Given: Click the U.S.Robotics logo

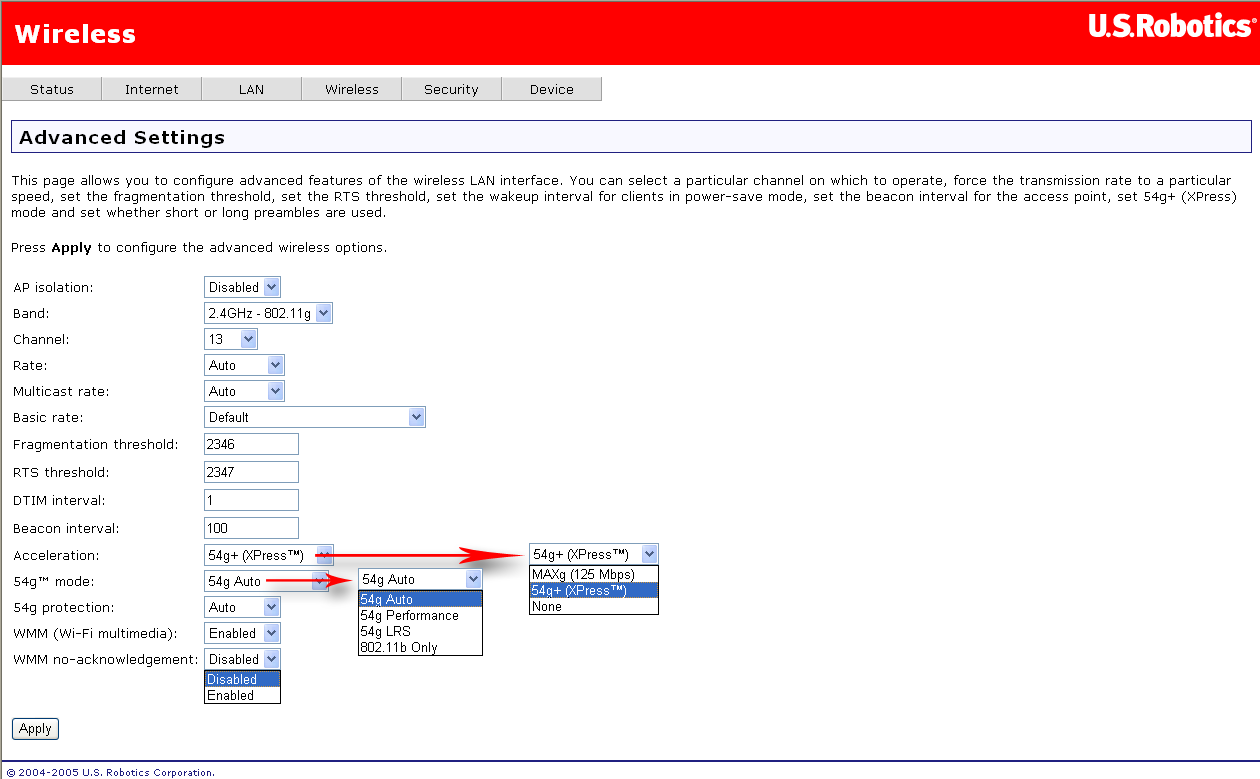Looking at the screenshot, I should point(1171,27).
